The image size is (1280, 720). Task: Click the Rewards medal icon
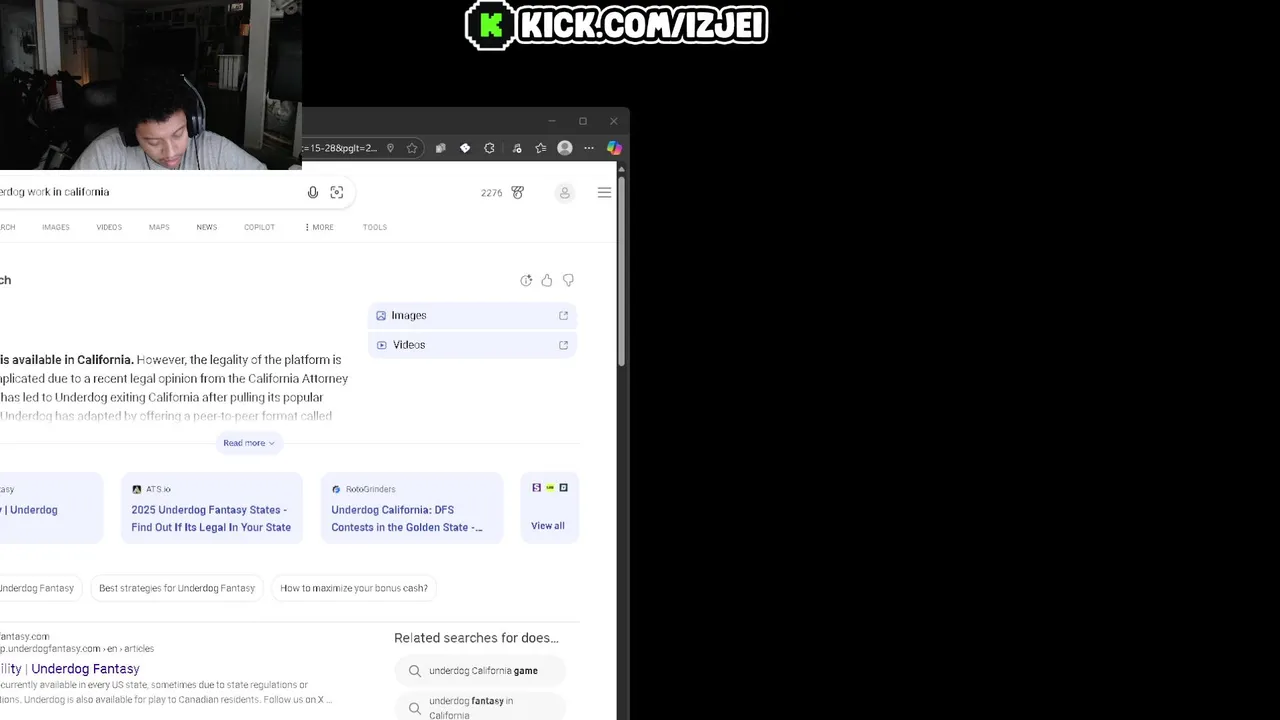[x=518, y=192]
